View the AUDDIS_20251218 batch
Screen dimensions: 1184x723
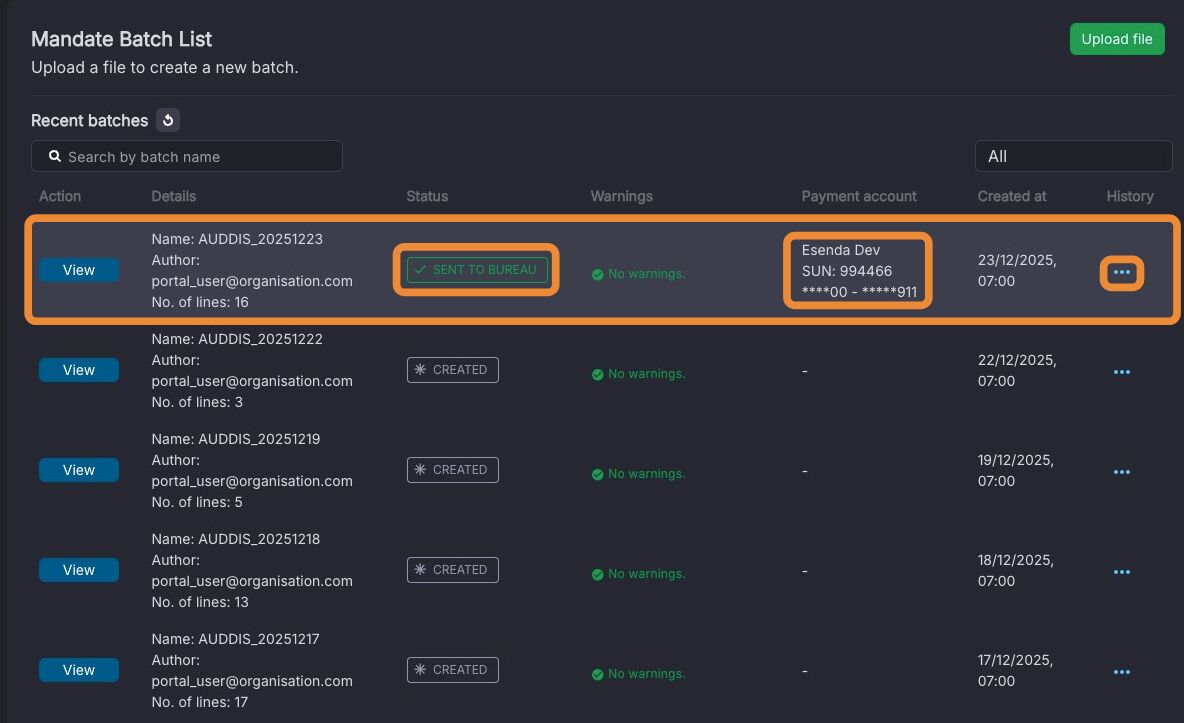79,570
